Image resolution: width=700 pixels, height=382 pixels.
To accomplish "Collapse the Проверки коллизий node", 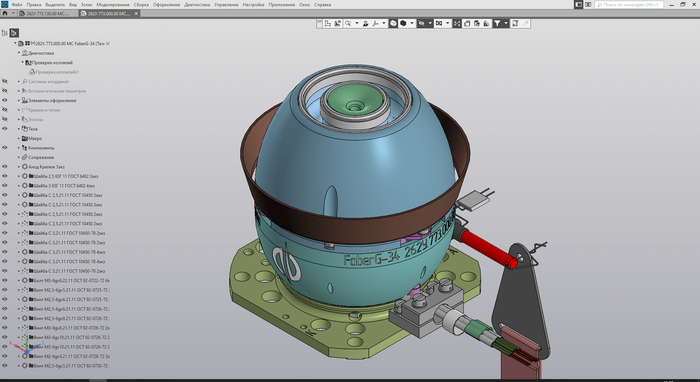I will tap(23, 62).
